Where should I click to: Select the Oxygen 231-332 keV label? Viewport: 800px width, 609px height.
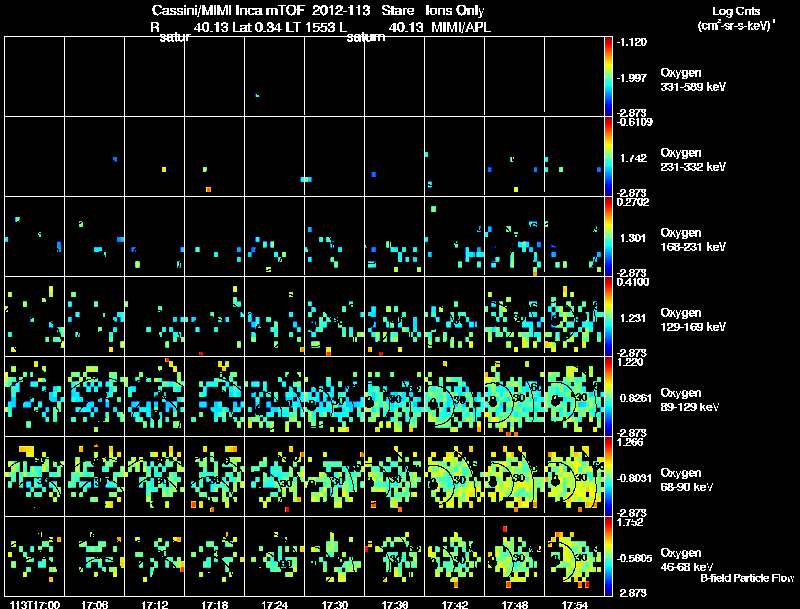click(693, 160)
